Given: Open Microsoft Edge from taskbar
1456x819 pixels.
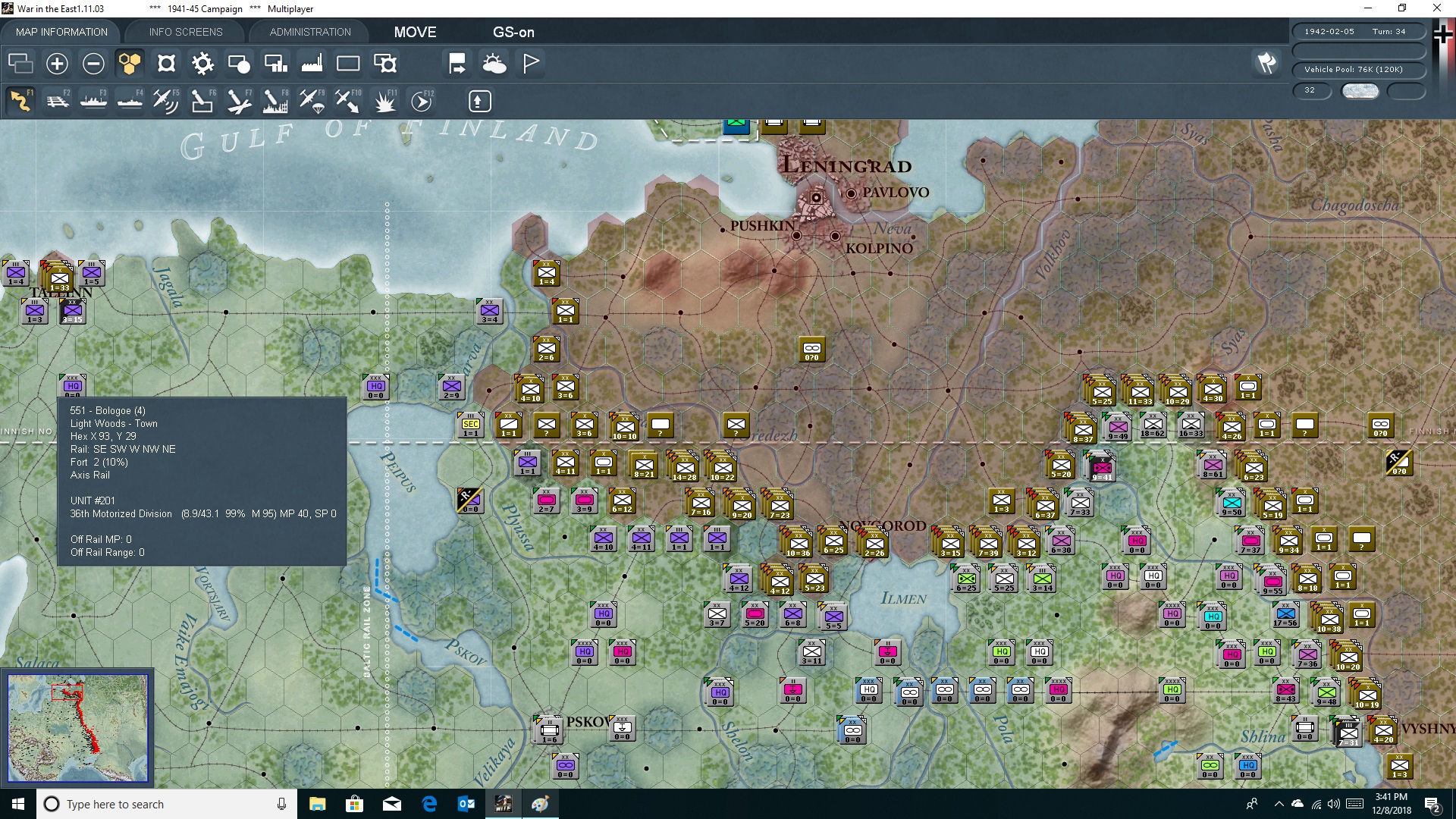Looking at the screenshot, I should (429, 804).
